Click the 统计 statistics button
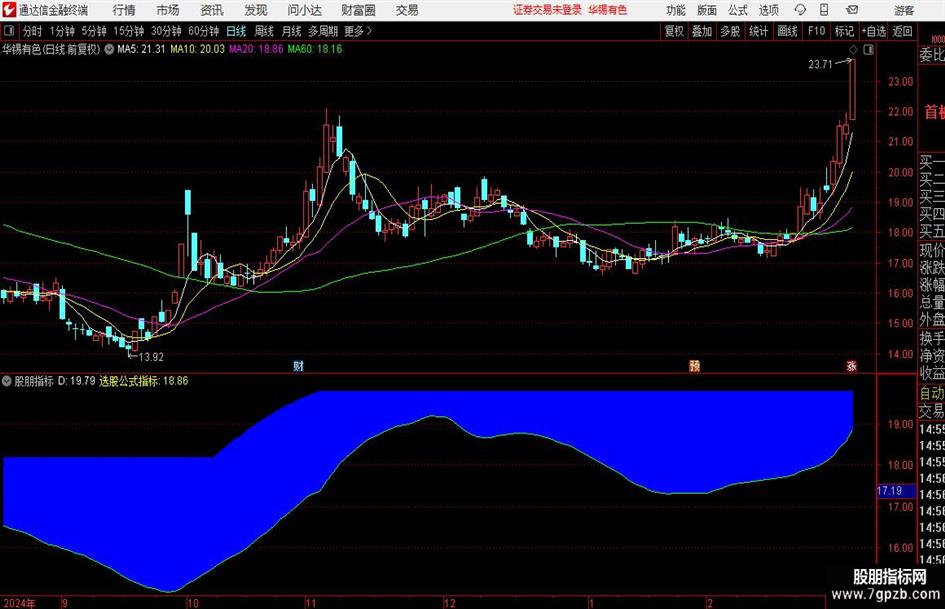The width and height of the screenshot is (945, 609). (758, 31)
